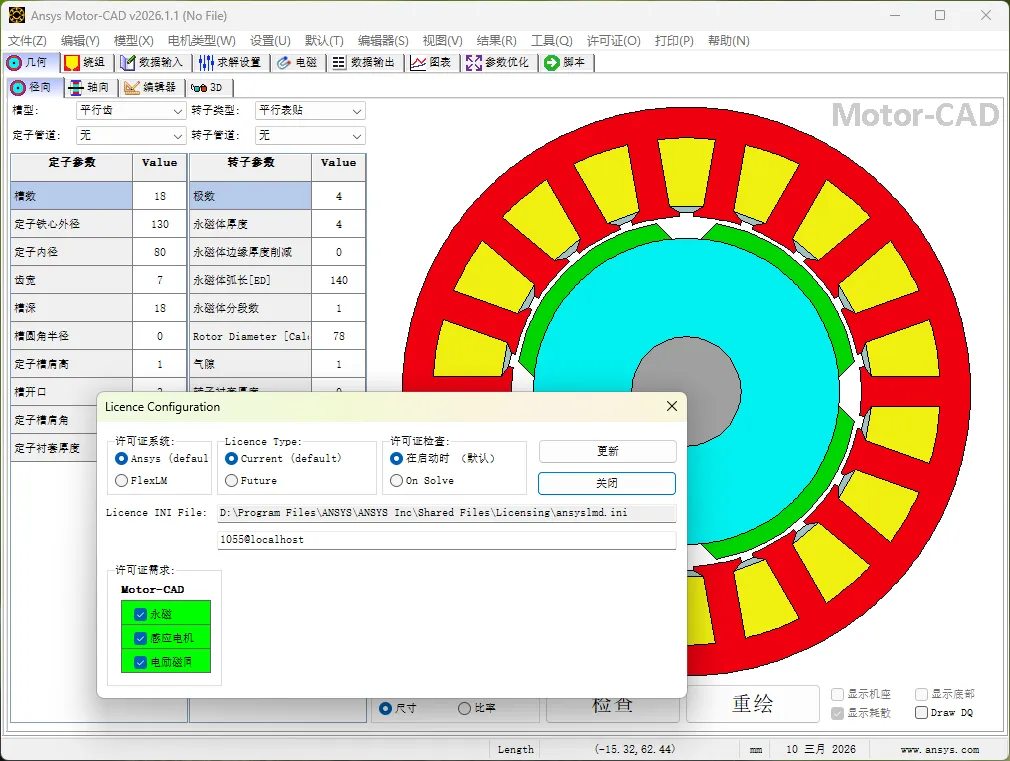The height and width of the screenshot is (761, 1010).
Task: Select the 径向 radial view icon
Action: [x=18, y=88]
